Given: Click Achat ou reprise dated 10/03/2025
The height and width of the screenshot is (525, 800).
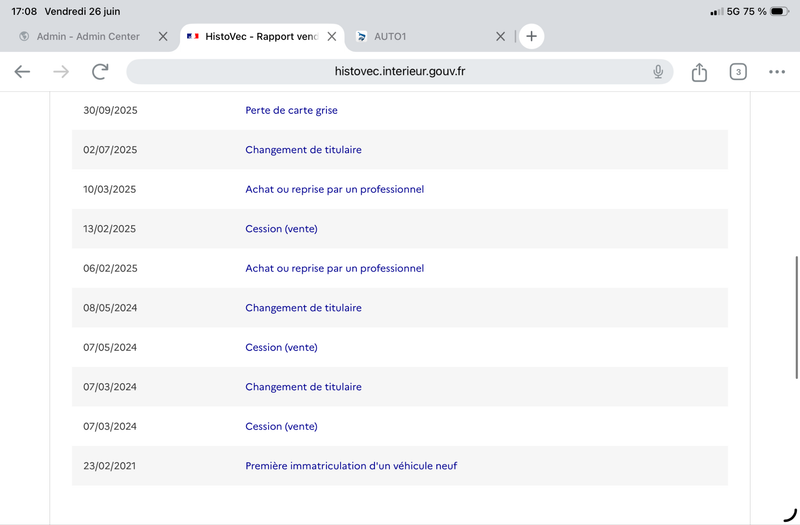Looking at the screenshot, I should 334,189.
